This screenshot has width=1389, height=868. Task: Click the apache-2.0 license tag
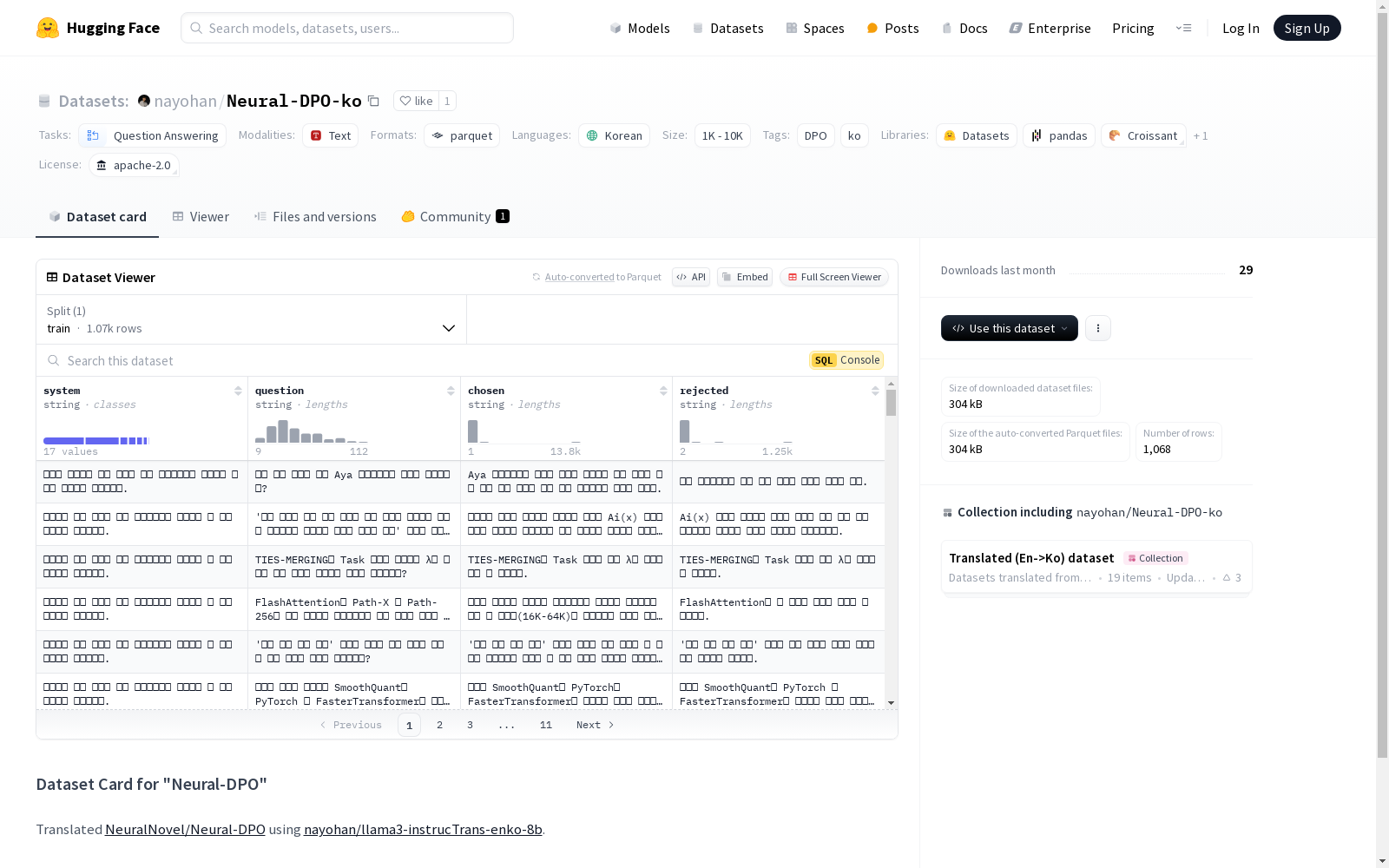coord(134,165)
